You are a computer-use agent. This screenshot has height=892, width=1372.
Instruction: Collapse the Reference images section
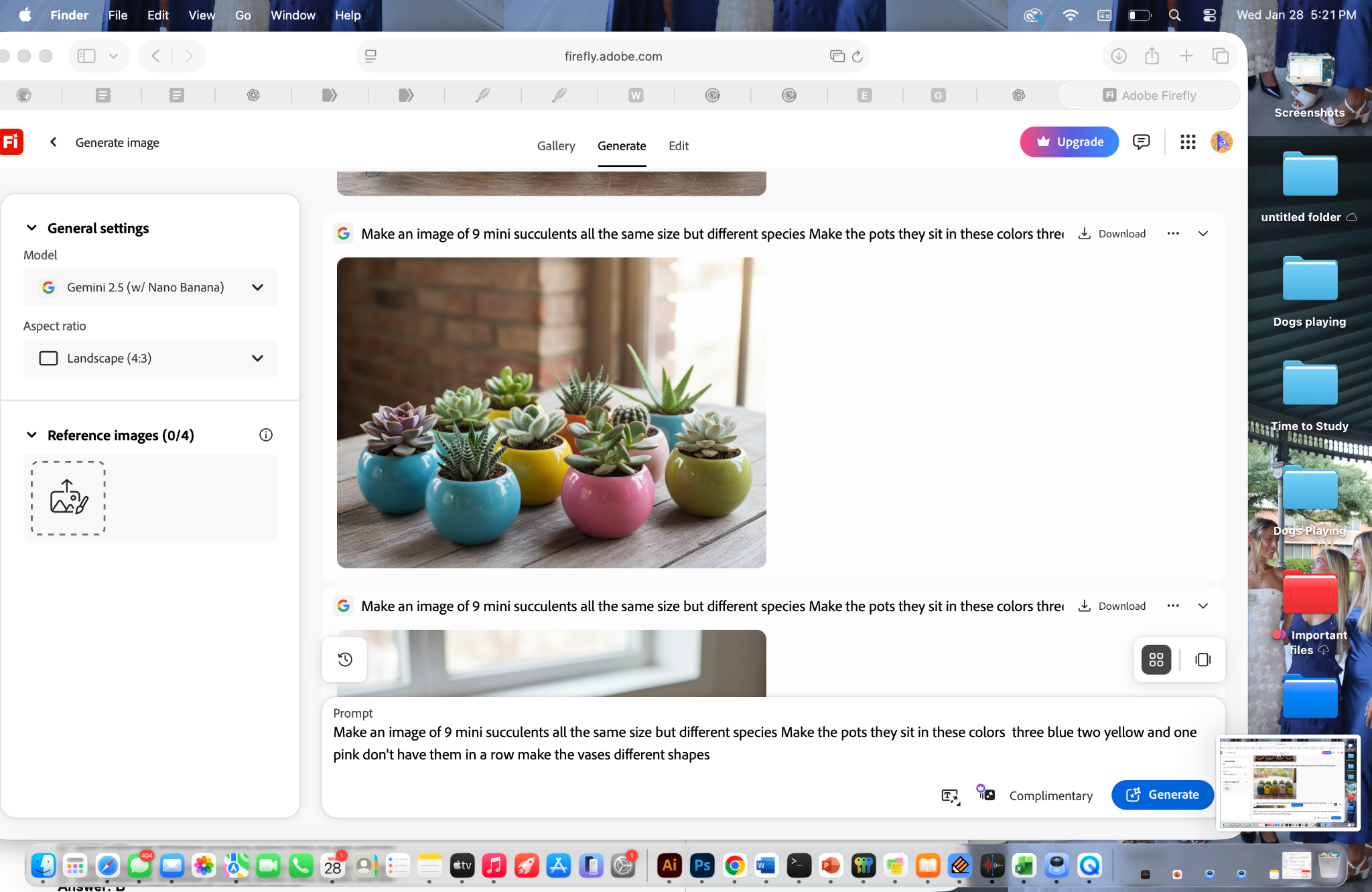(x=31, y=435)
